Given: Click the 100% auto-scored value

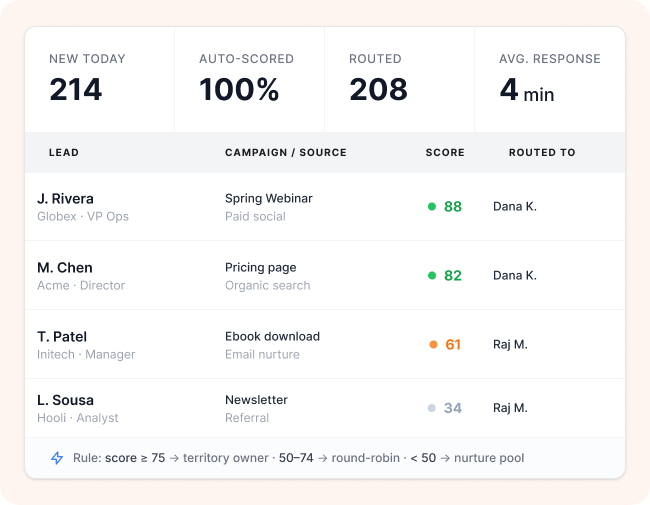Looking at the screenshot, I should (x=239, y=90).
